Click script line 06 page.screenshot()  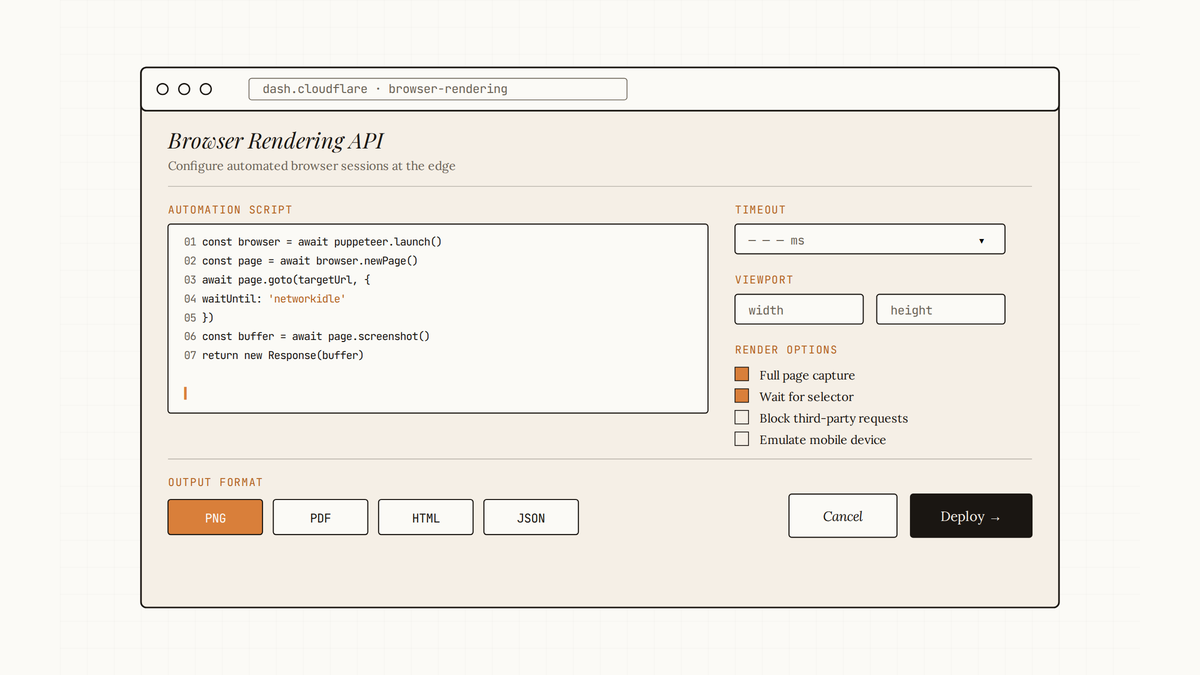(307, 337)
